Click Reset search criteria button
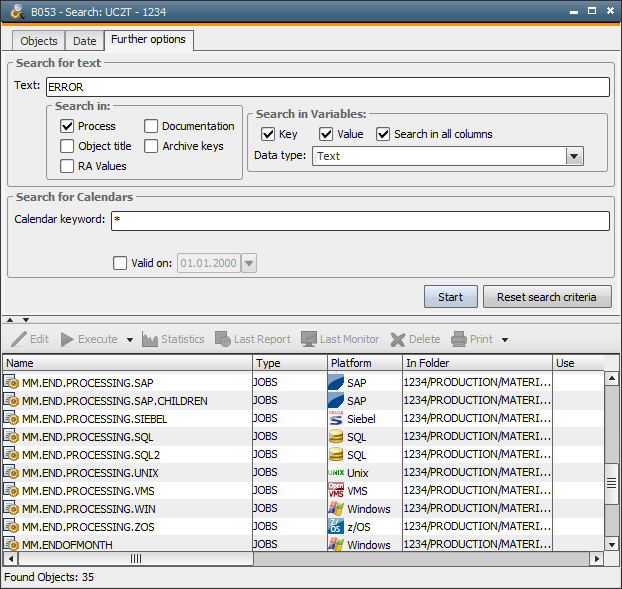This screenshot has height=589, width=622. coord(547,297)
